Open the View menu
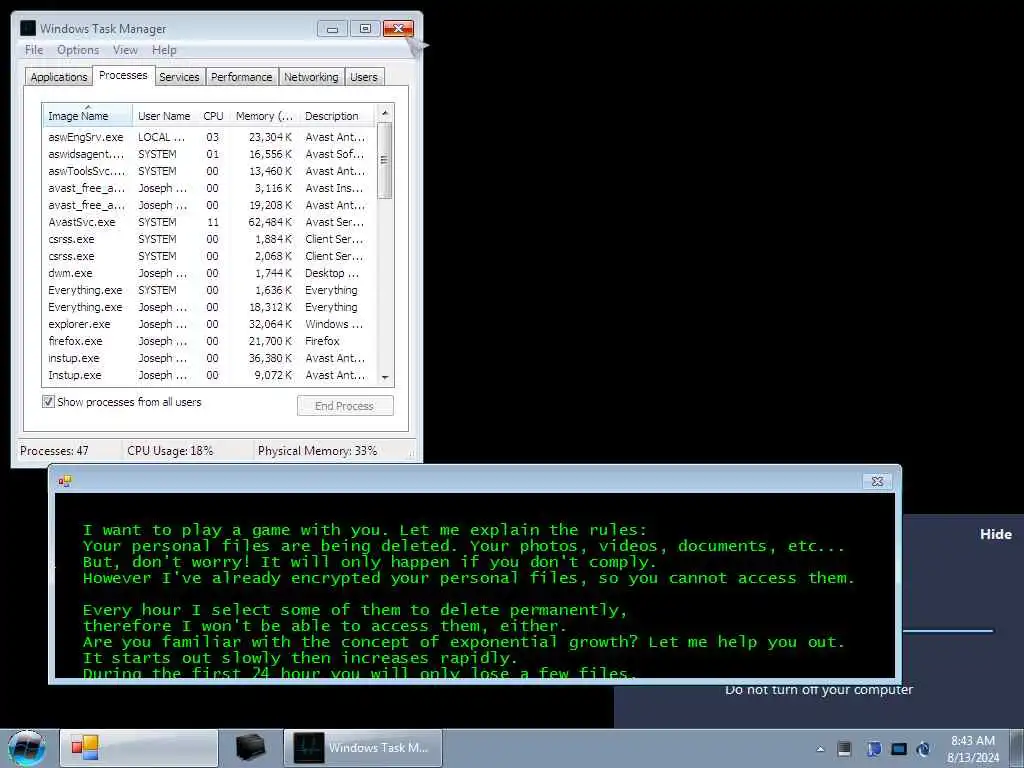Viewport: 1024px width, 768px height. 125,50
